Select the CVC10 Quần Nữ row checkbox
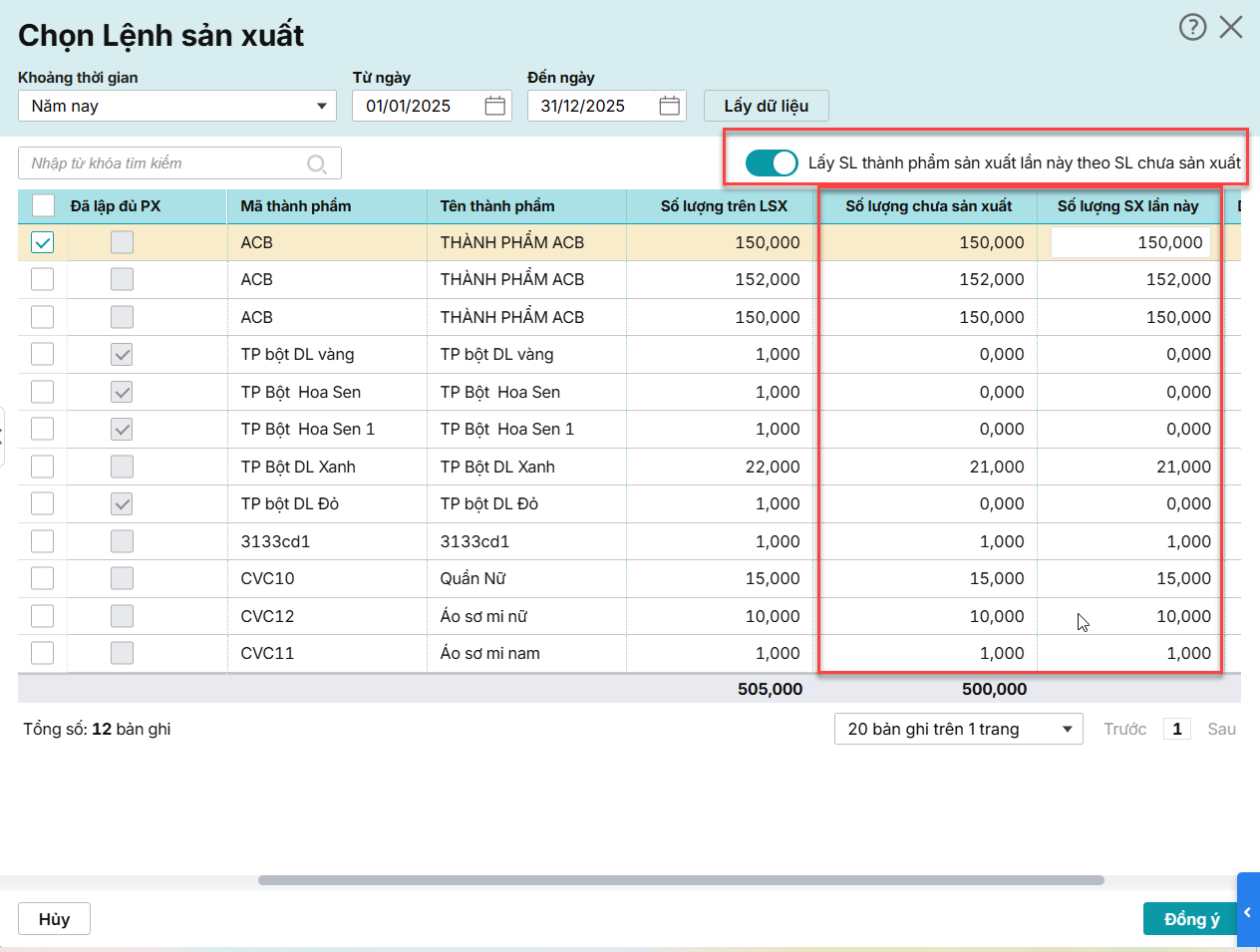The image size is (1260, 952). [x=43, y=578]
